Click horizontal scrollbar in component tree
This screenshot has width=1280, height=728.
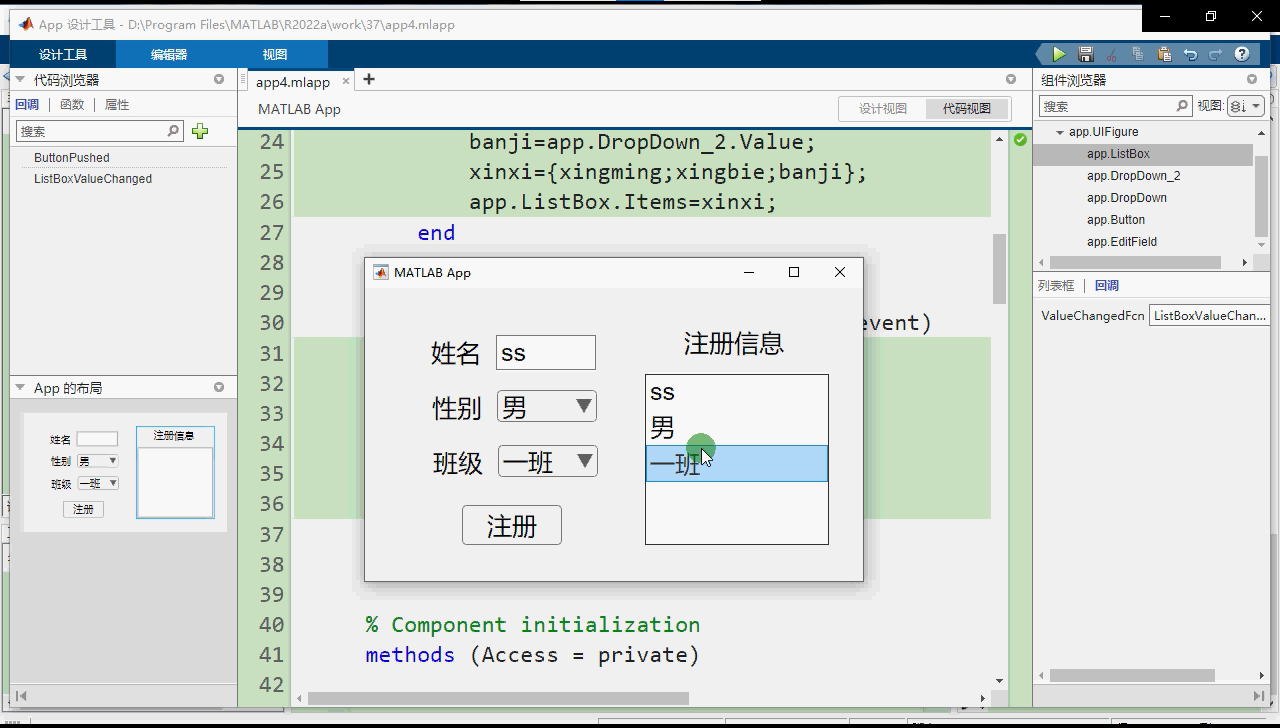1135,262
